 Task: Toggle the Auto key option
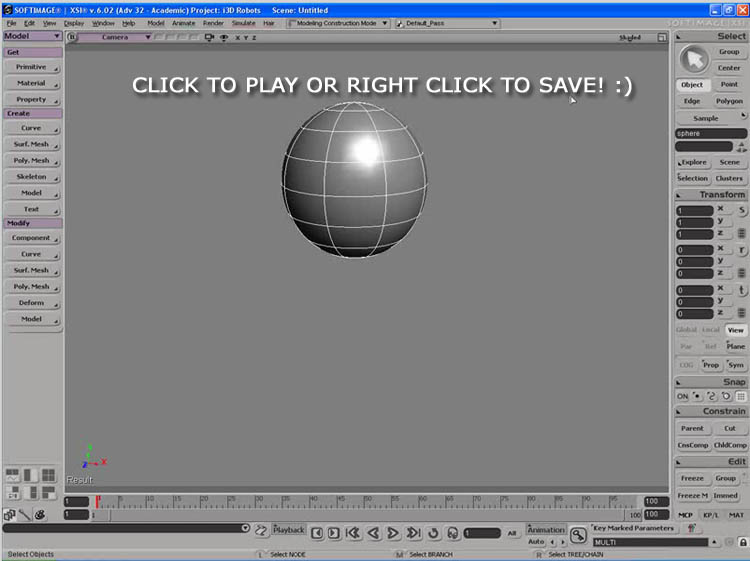[x=536, y=542]
